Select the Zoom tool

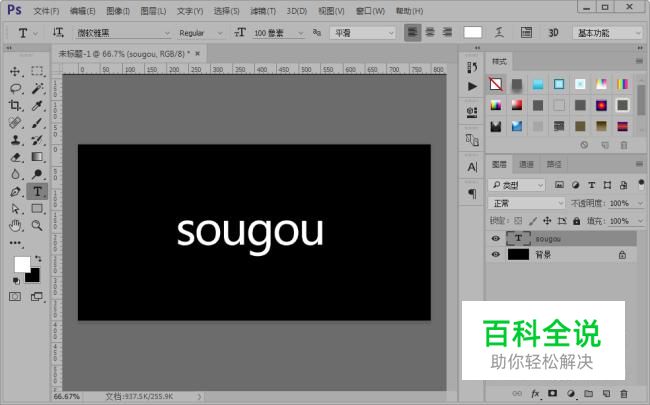(x=37, y=226)
